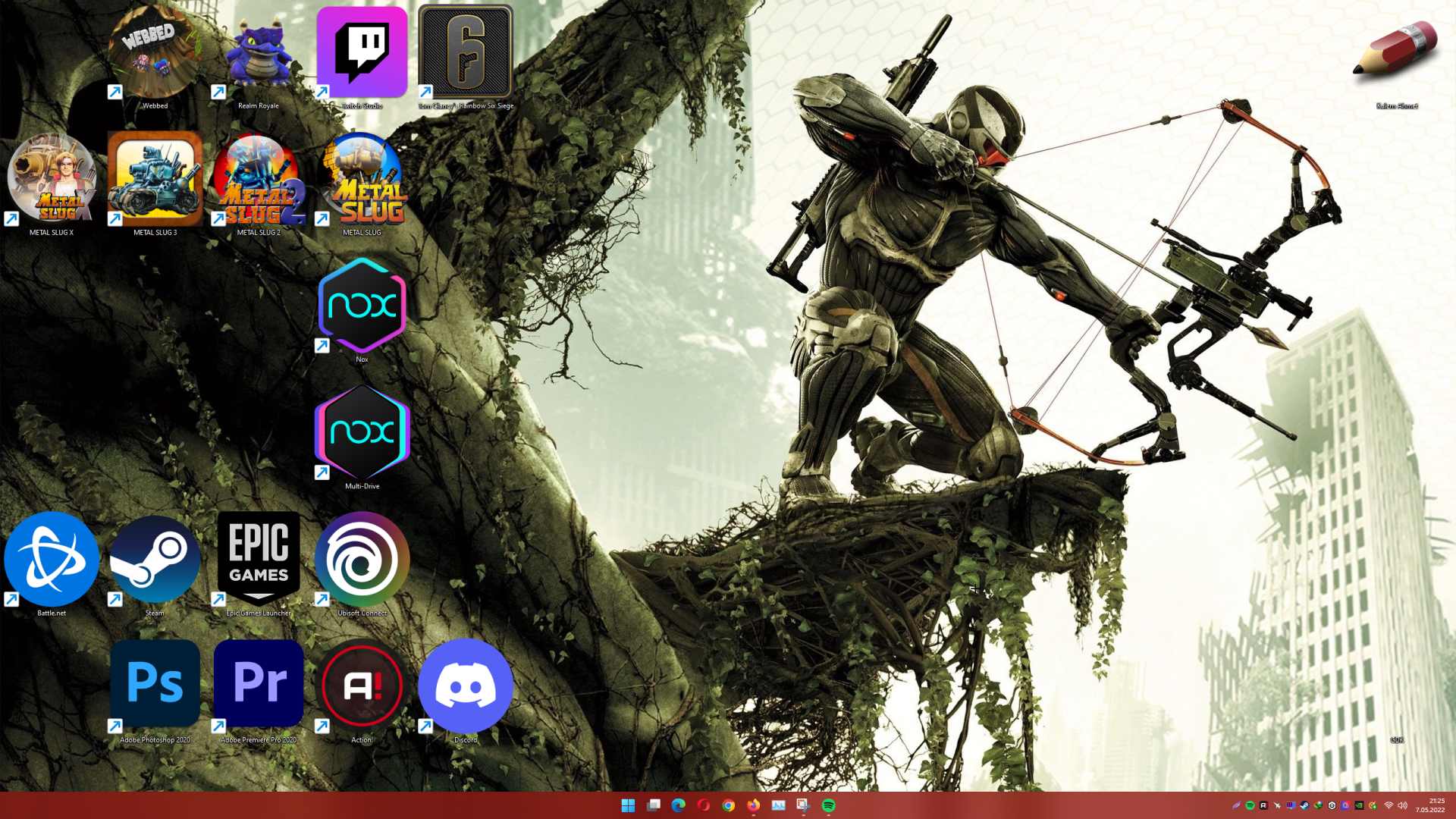Open the volume control in the tray

(x=1401, y=805)
